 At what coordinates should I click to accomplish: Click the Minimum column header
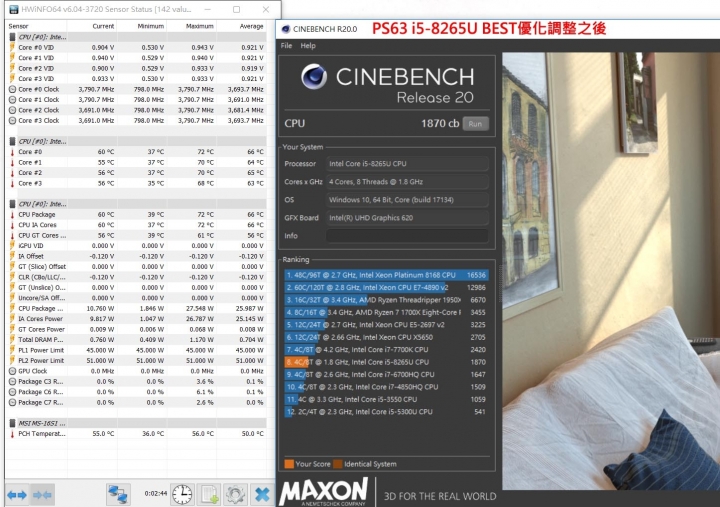(151, 26)
